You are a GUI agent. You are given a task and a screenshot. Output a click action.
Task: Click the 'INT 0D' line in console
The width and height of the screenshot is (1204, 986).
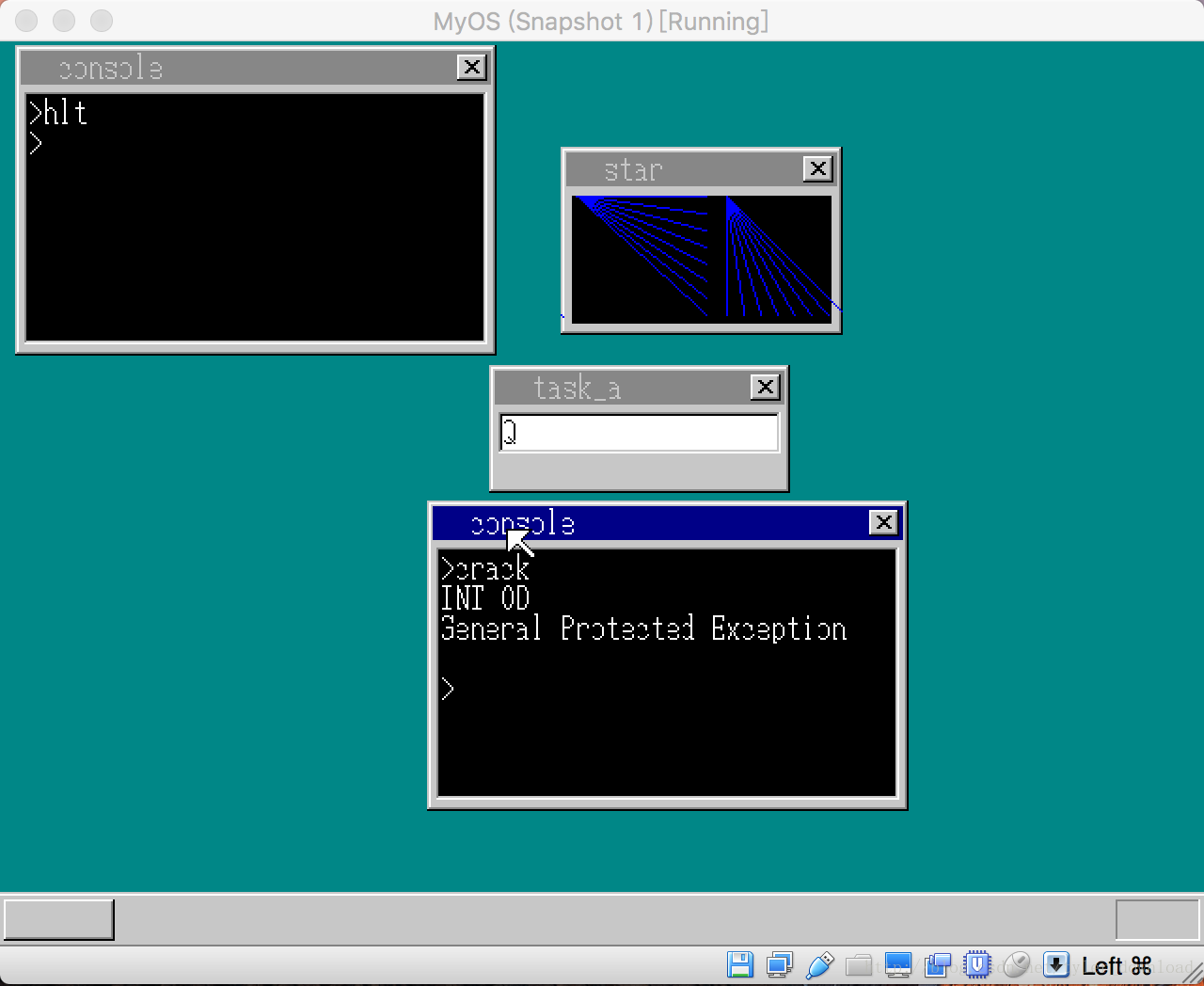click(x=485, y=598)
